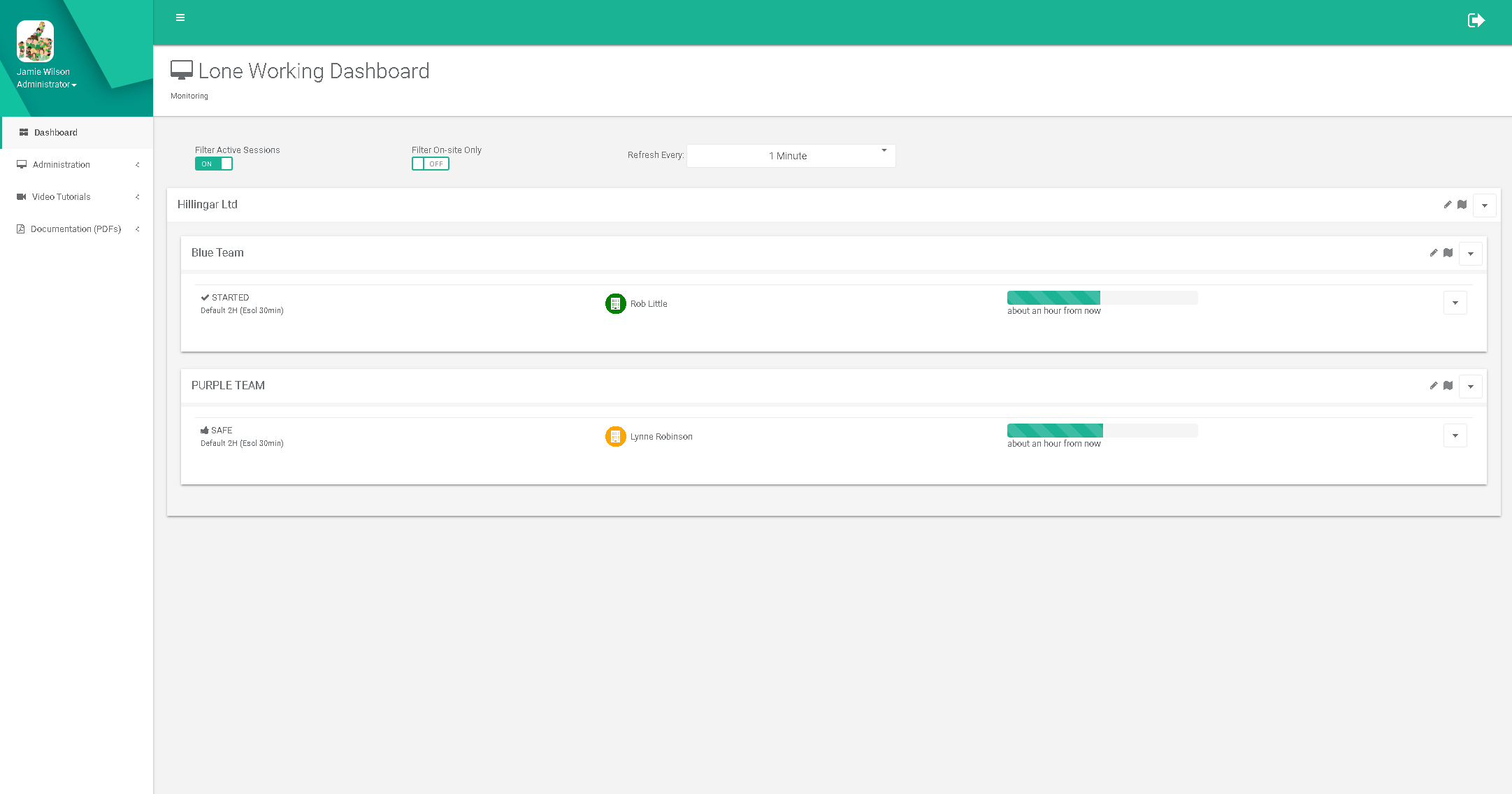Open the Administrator user role dropdown
This screenshot has width=1512, height=794.
coord(47,85)
